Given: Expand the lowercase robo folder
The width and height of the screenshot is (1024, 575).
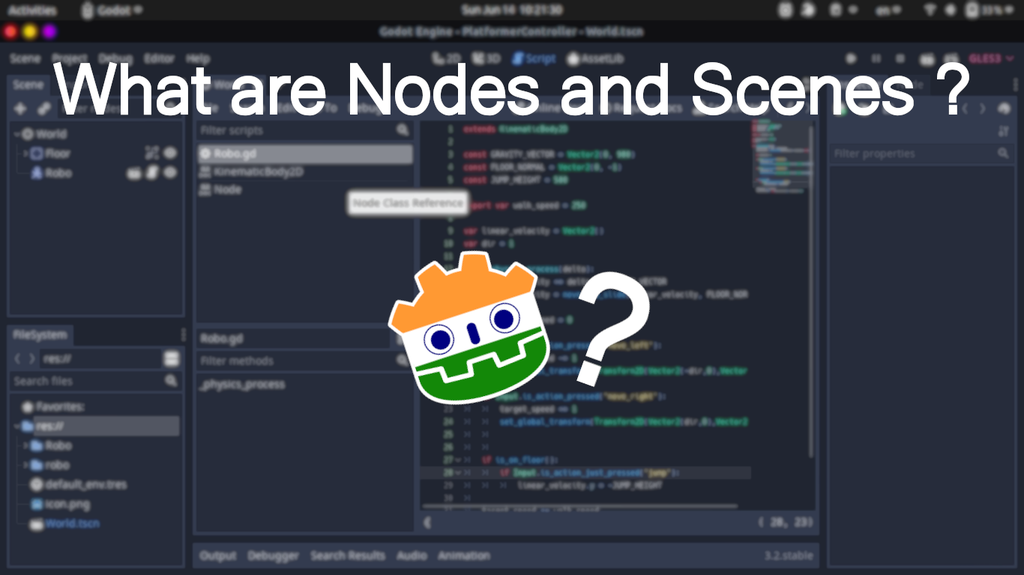Looking at the screenshot, I should click(x=25, y=465).
